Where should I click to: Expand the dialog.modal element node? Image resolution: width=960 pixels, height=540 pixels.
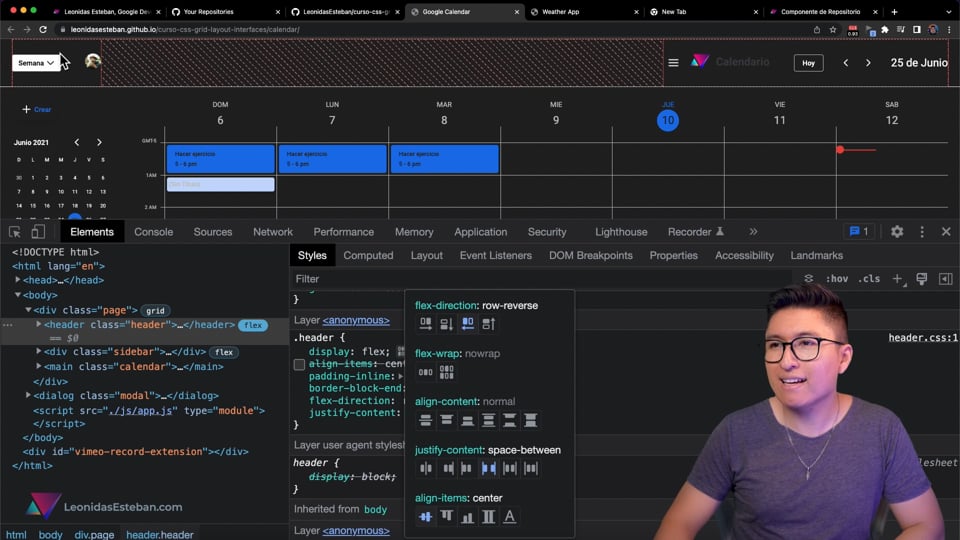tap(28, 396)
